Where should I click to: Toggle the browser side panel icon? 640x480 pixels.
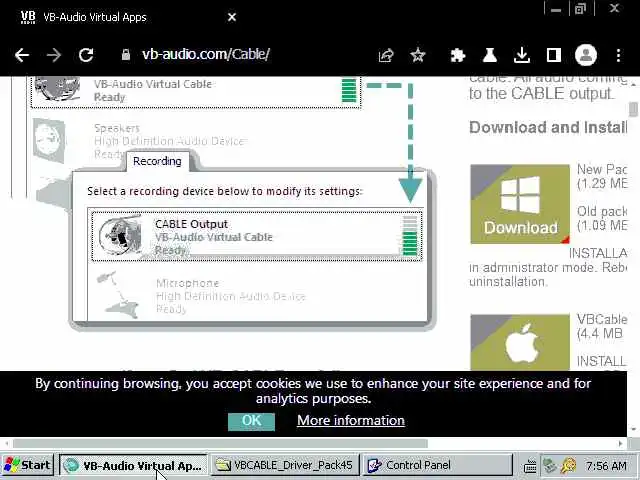coord(553,55)
